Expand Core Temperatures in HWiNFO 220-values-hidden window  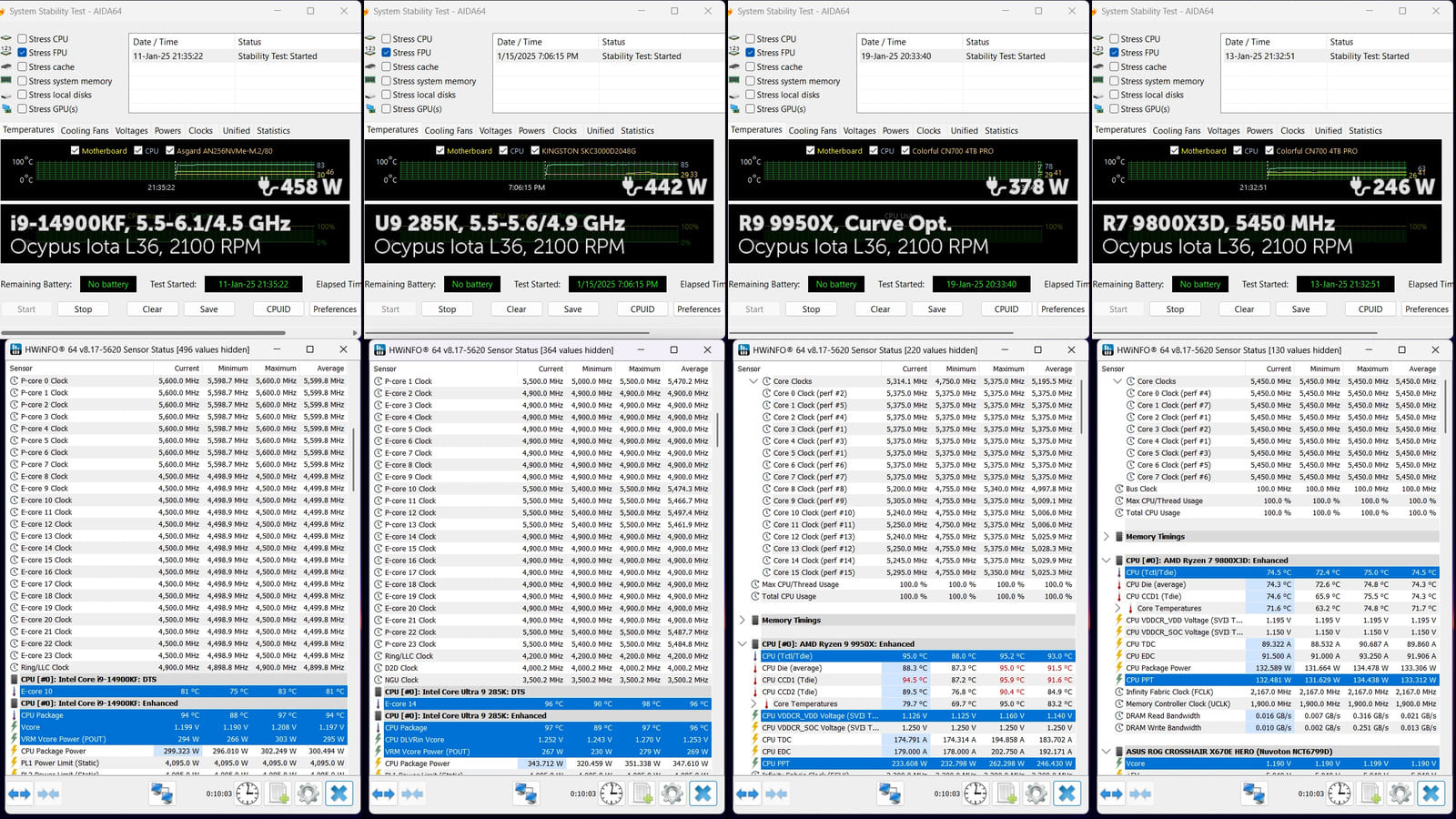(x=753, y=703)
